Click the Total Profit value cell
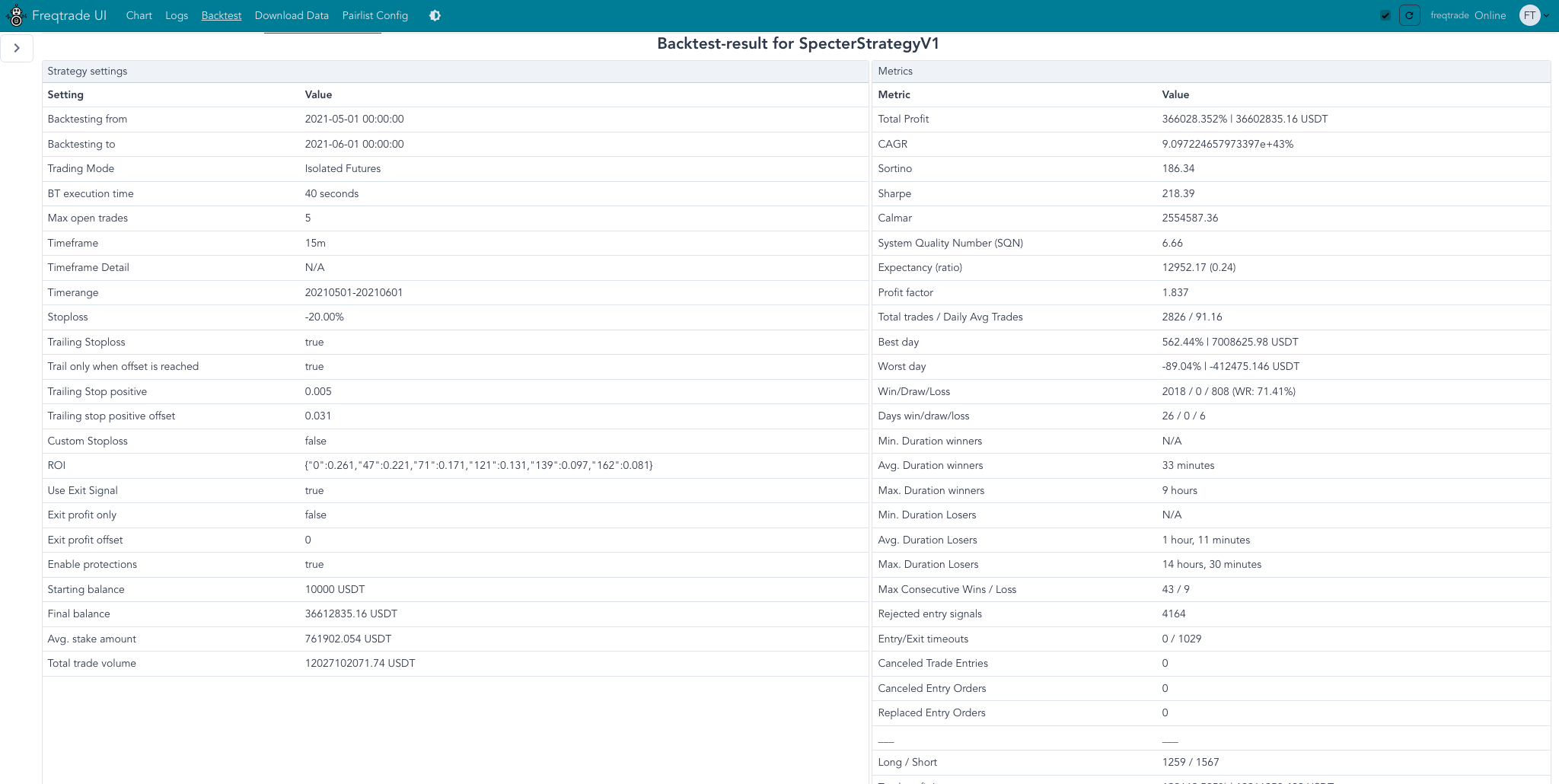This screenshot has height=784, width=1559. (x=1245, y=120)
